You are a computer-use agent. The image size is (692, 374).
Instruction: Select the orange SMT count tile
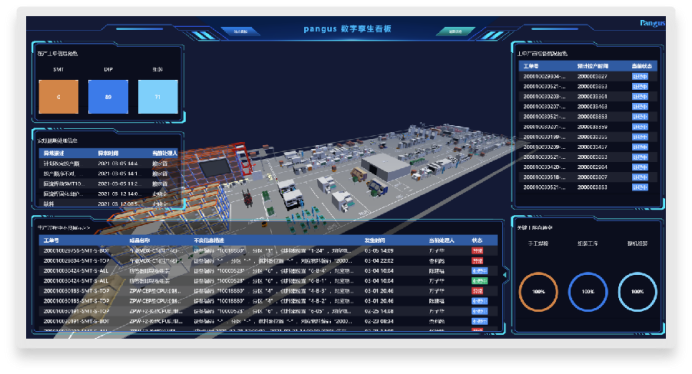[x=59, y=97]
